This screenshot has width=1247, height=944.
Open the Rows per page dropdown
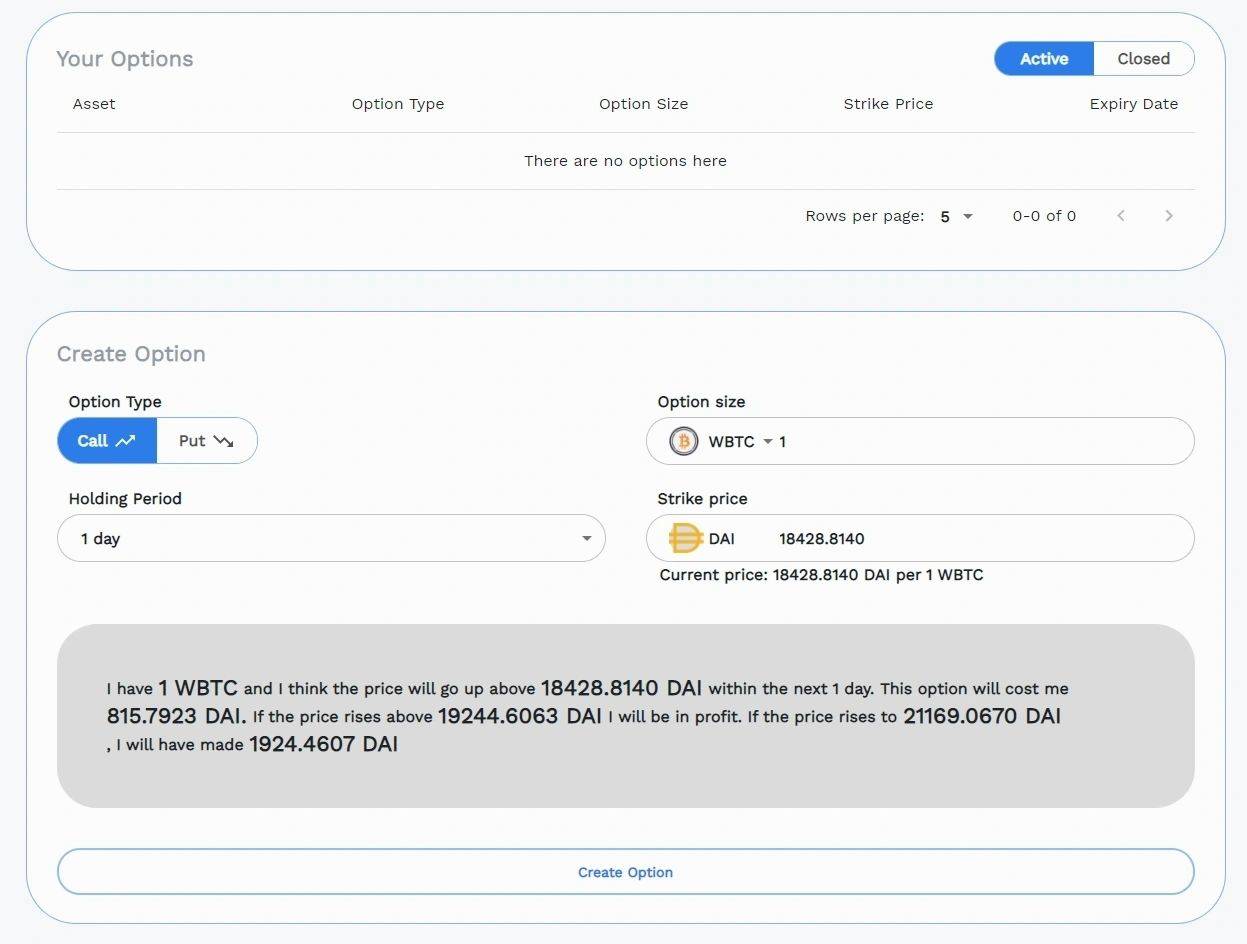click(956, 216)
